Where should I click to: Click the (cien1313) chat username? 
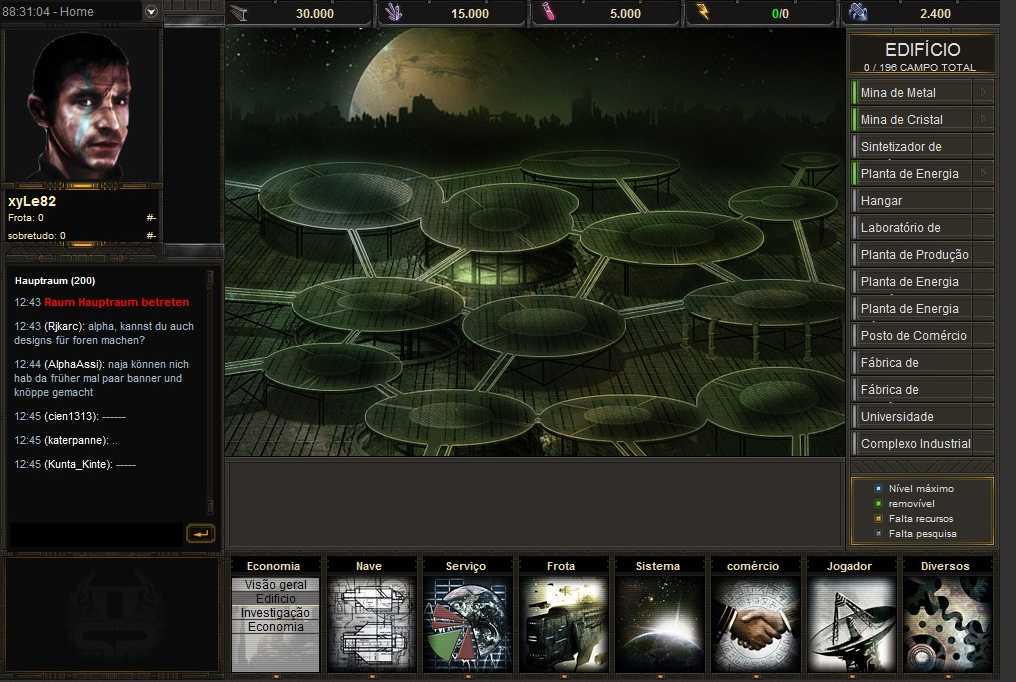71,416
